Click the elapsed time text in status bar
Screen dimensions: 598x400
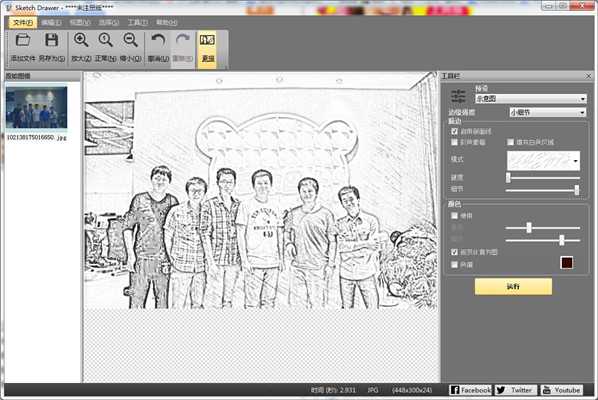click(333, 390)
